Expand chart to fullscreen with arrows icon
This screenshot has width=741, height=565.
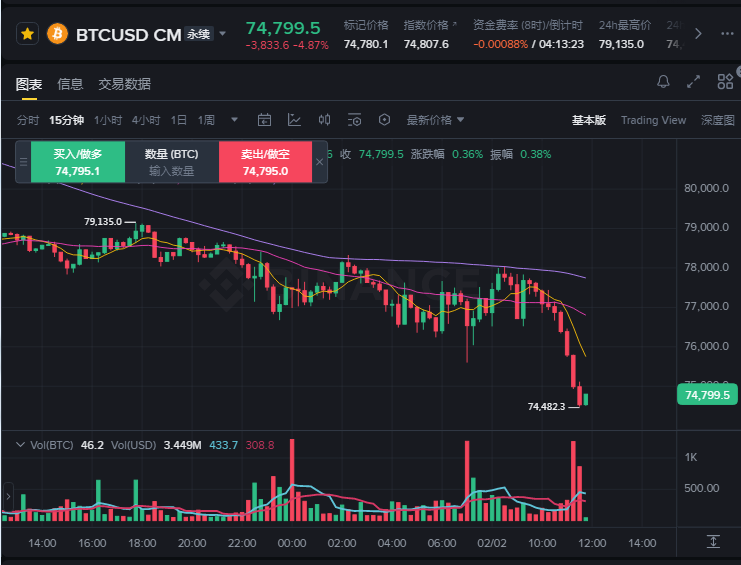[x=693, y=82]
